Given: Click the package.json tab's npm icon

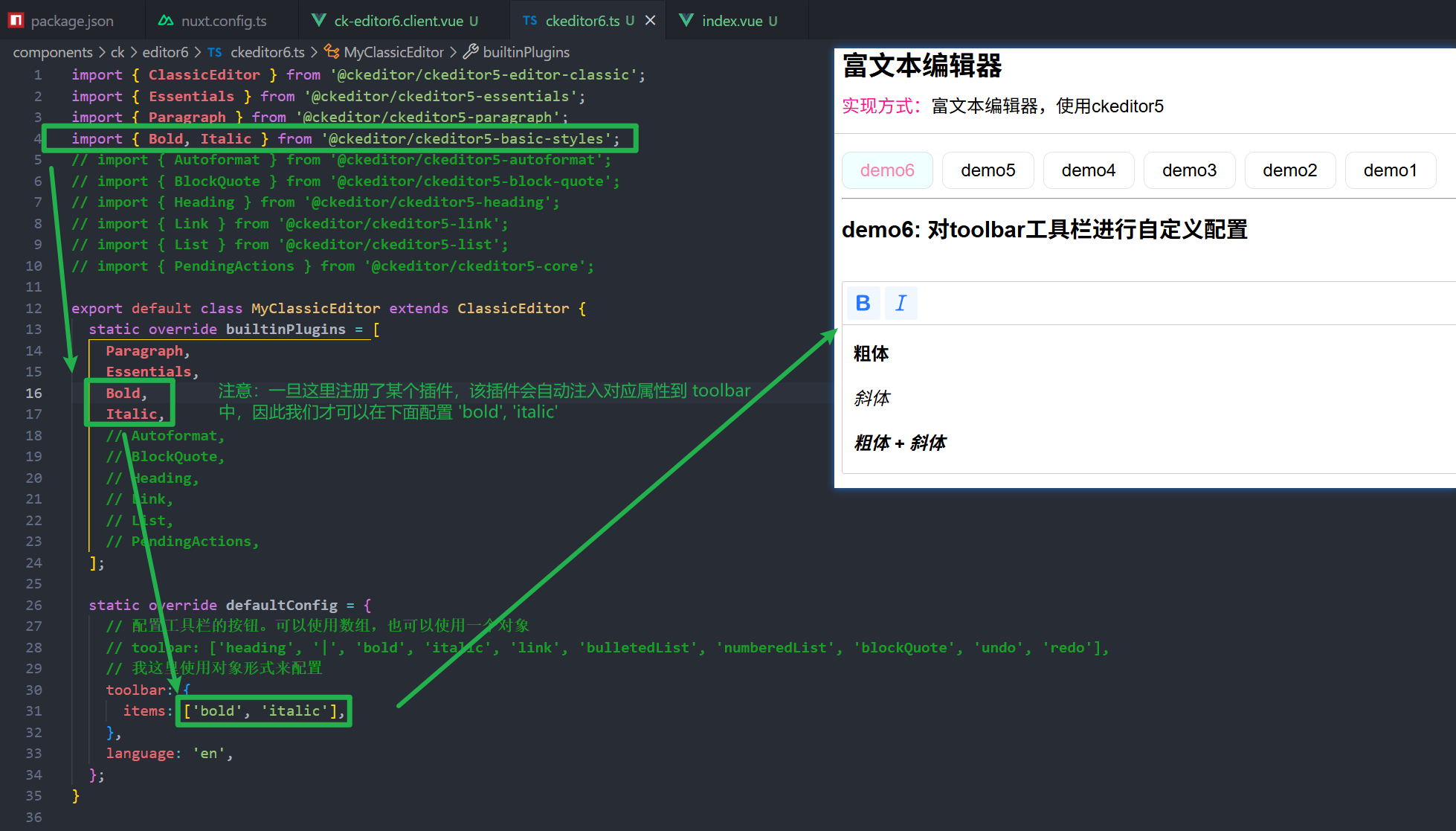Looking at the screenshot, I should coord(16,20).
